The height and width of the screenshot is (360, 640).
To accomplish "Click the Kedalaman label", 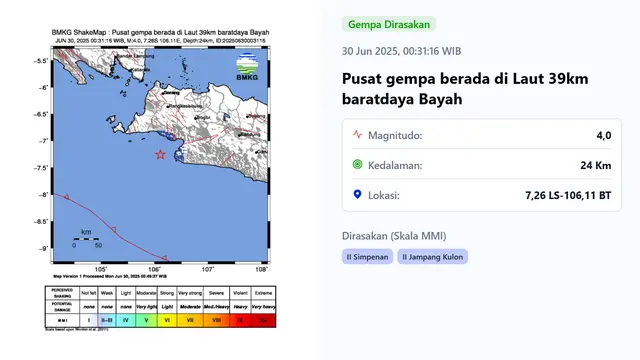I will 395,166.
